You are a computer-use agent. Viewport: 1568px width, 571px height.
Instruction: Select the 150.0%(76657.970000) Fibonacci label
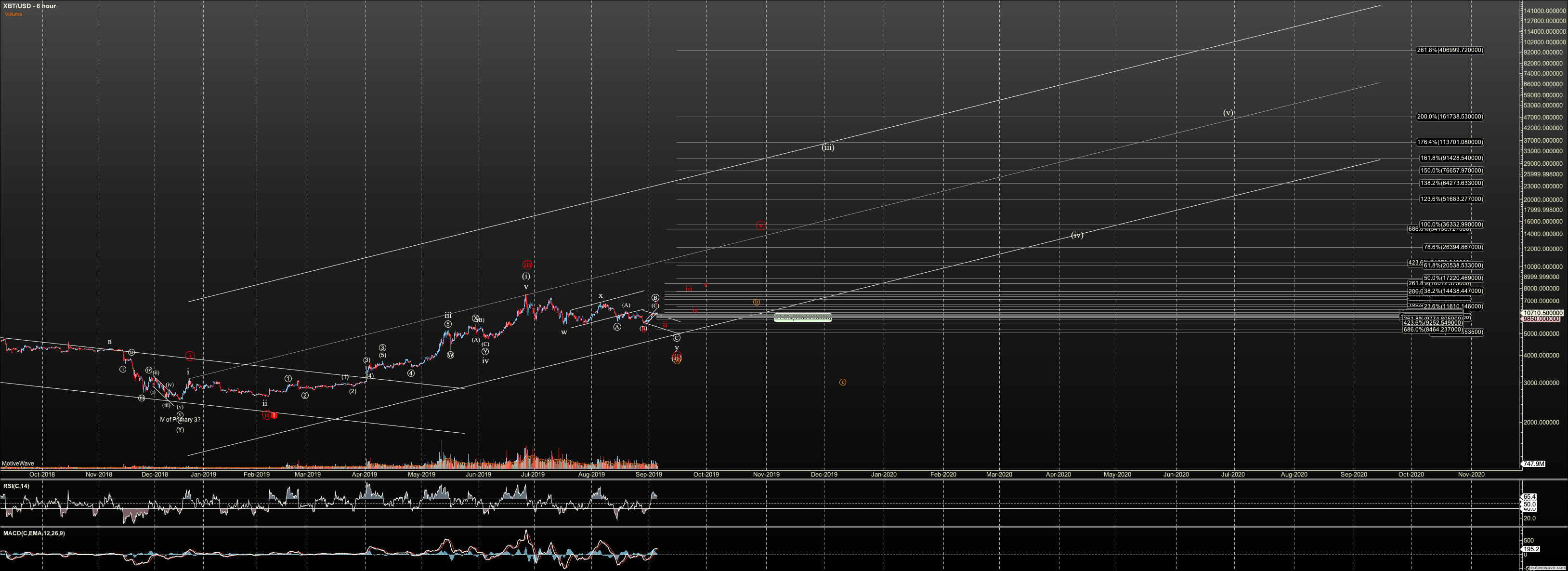1451,171
